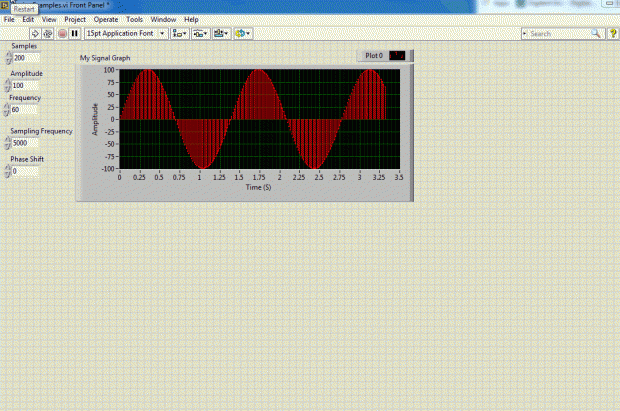620x411 pixels.
Task: Click the Samples value field showing 200
Action: coord(26,58)
